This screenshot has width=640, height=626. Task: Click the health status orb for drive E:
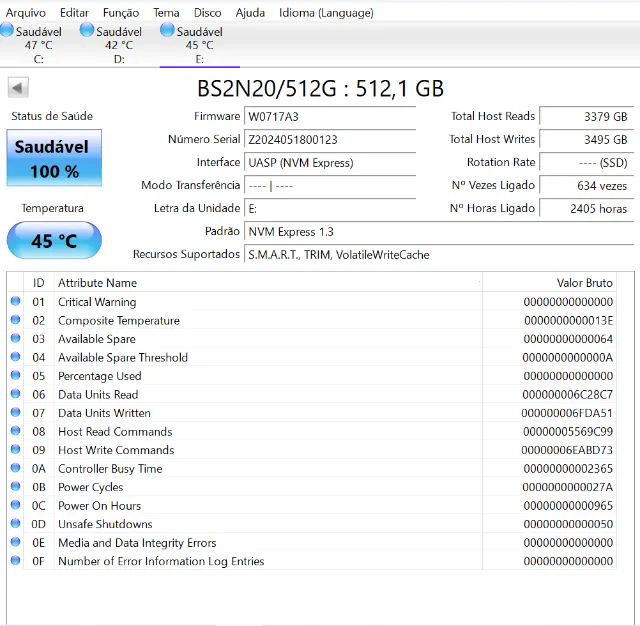click(x=167, y=30)
